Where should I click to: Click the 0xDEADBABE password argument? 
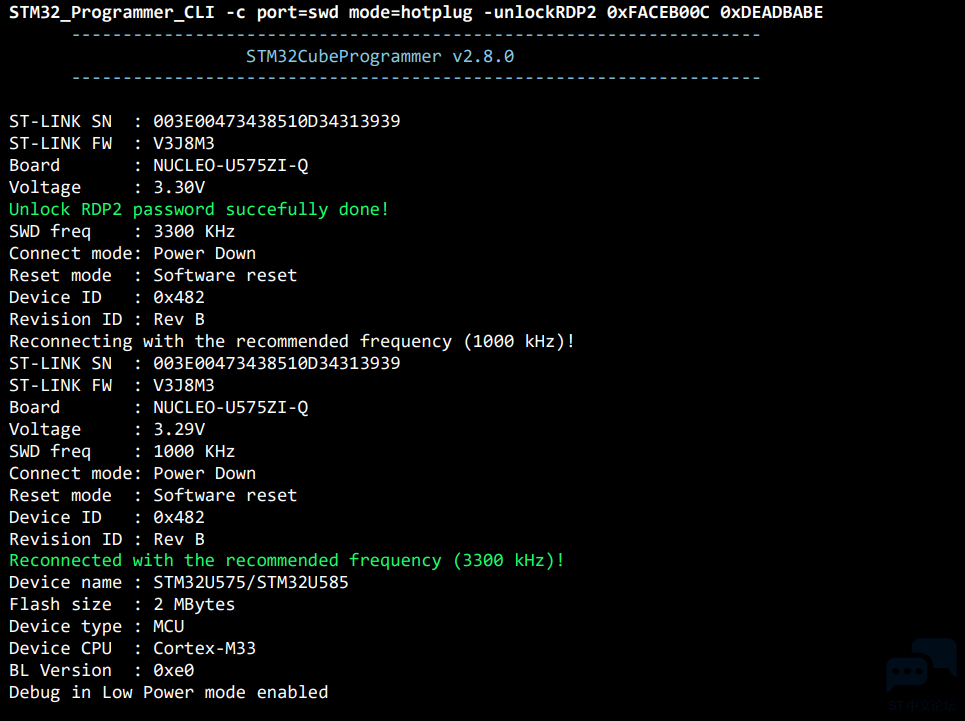click(x=771, y=12)
